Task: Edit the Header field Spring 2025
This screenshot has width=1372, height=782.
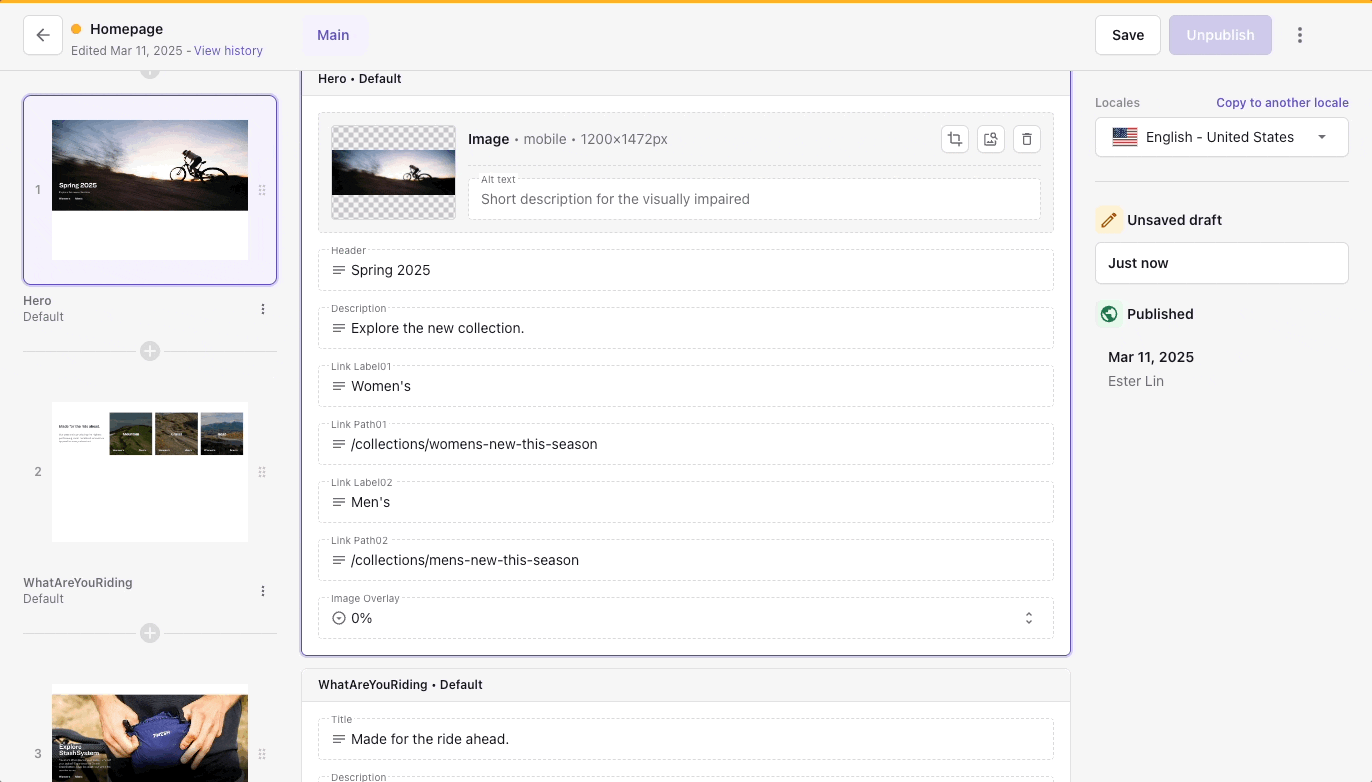Action: tap(686, 270)
